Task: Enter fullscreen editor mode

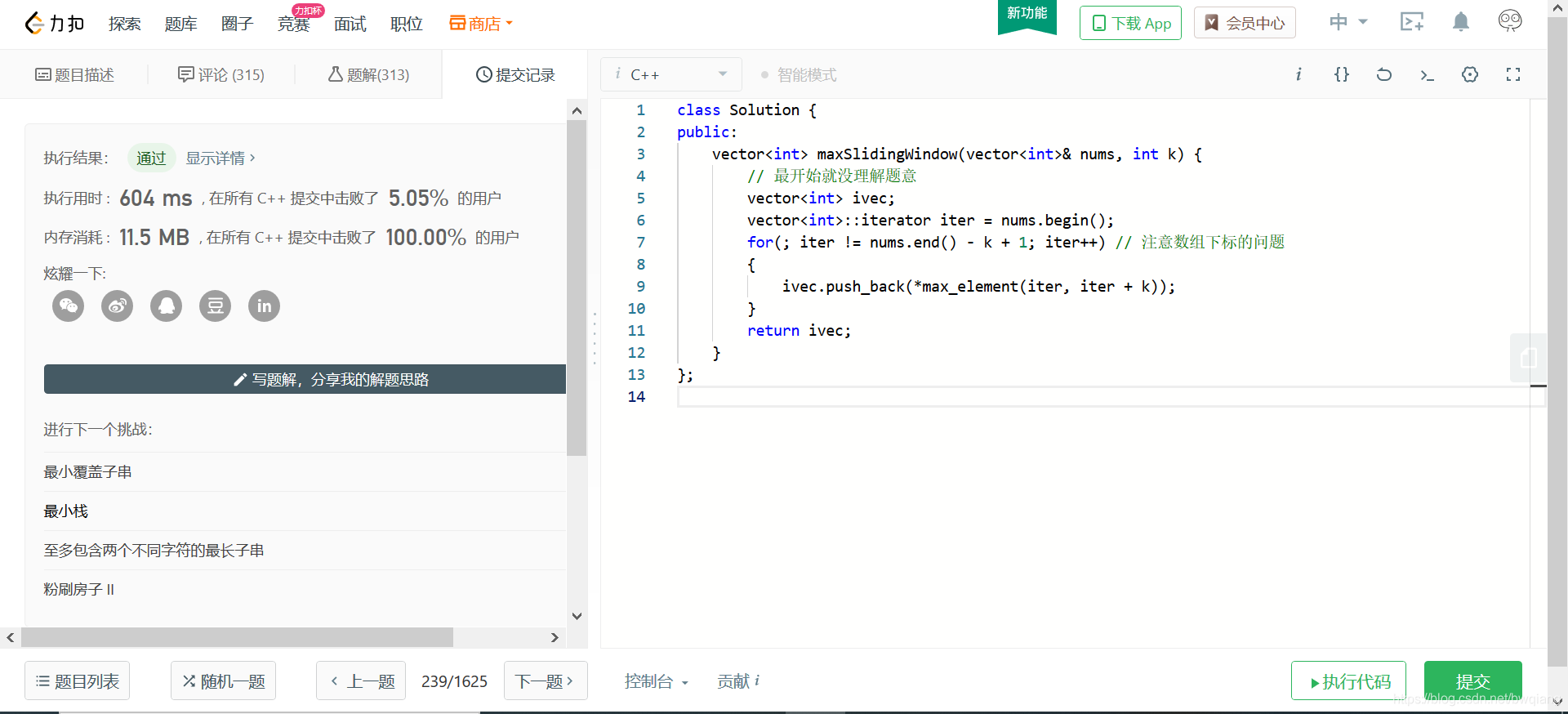Action: (1513, 74)
